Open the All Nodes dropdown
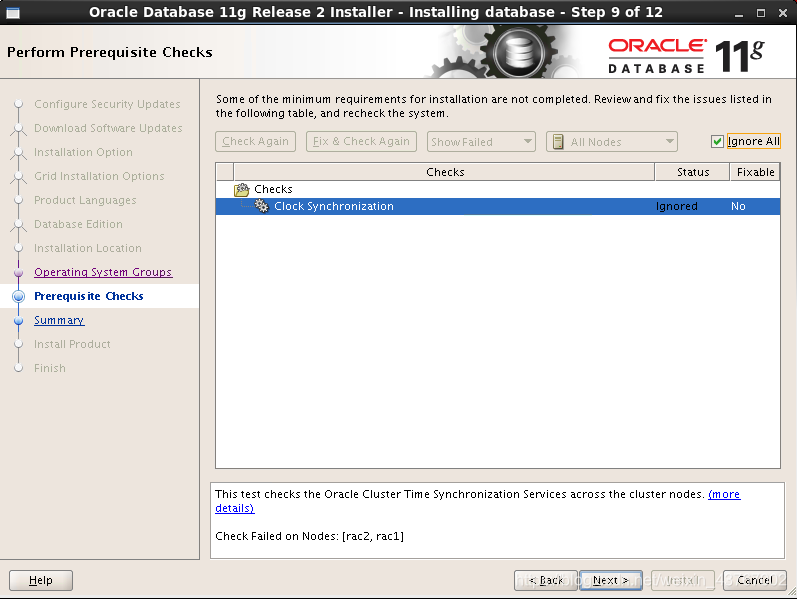The image size is (797, 599). 611,142
